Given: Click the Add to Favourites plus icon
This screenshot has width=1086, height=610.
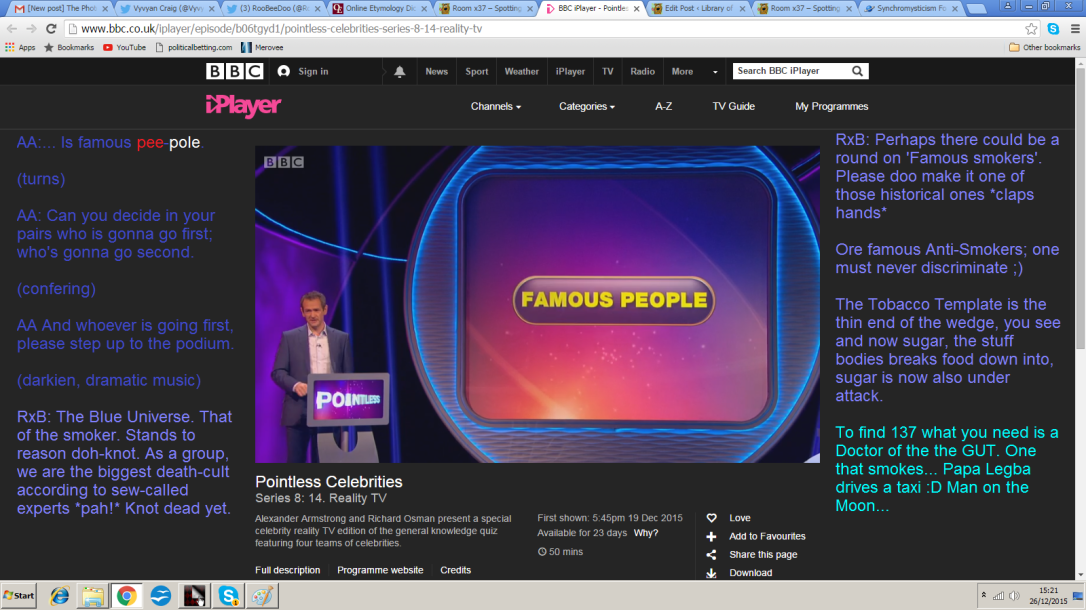Looking at the screenshot, I should (x=711, y=537).
